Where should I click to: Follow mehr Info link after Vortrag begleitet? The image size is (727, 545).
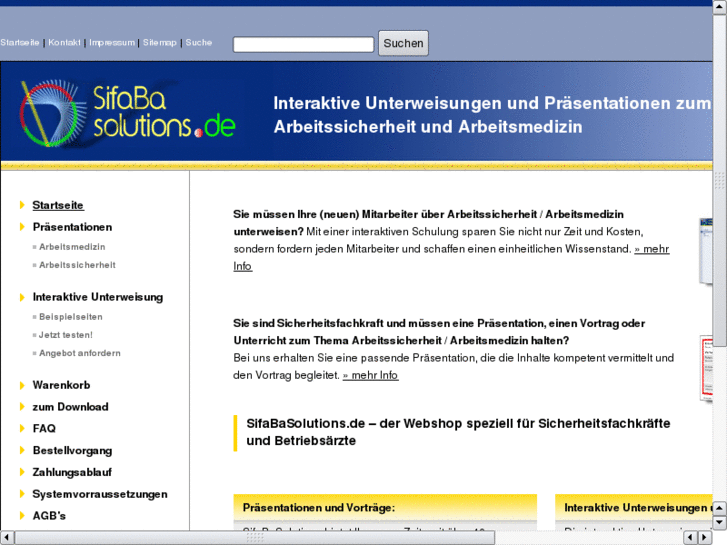(370, 375)
